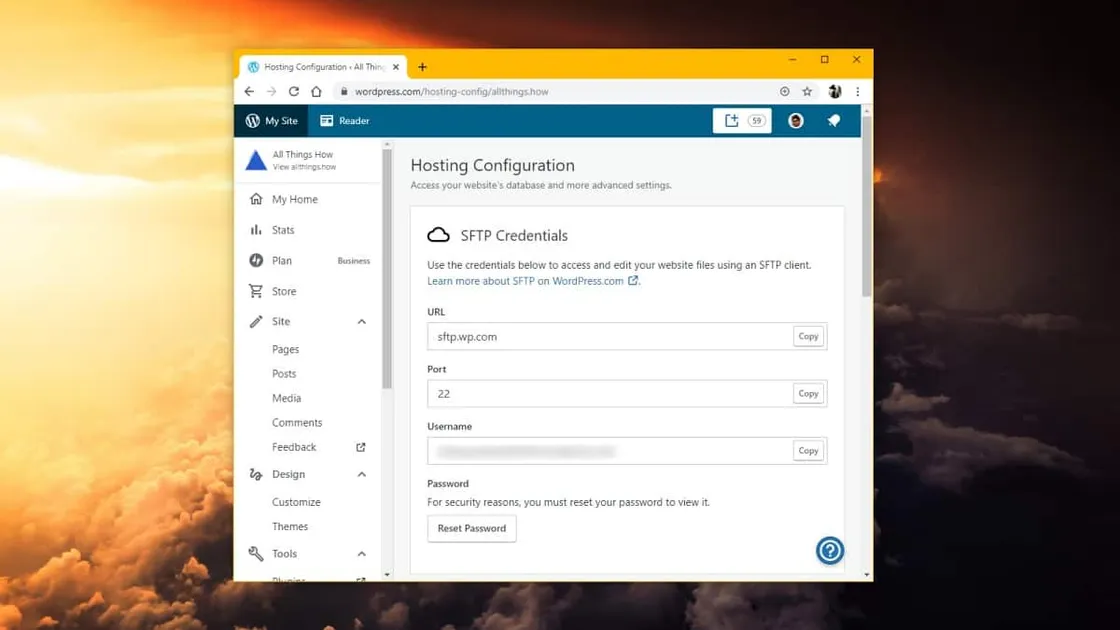Screen dimensions: 1120x630
Task: Copy the SFTP URL using its Copy button
Action: pyautogui.click(x=808, y=336)
